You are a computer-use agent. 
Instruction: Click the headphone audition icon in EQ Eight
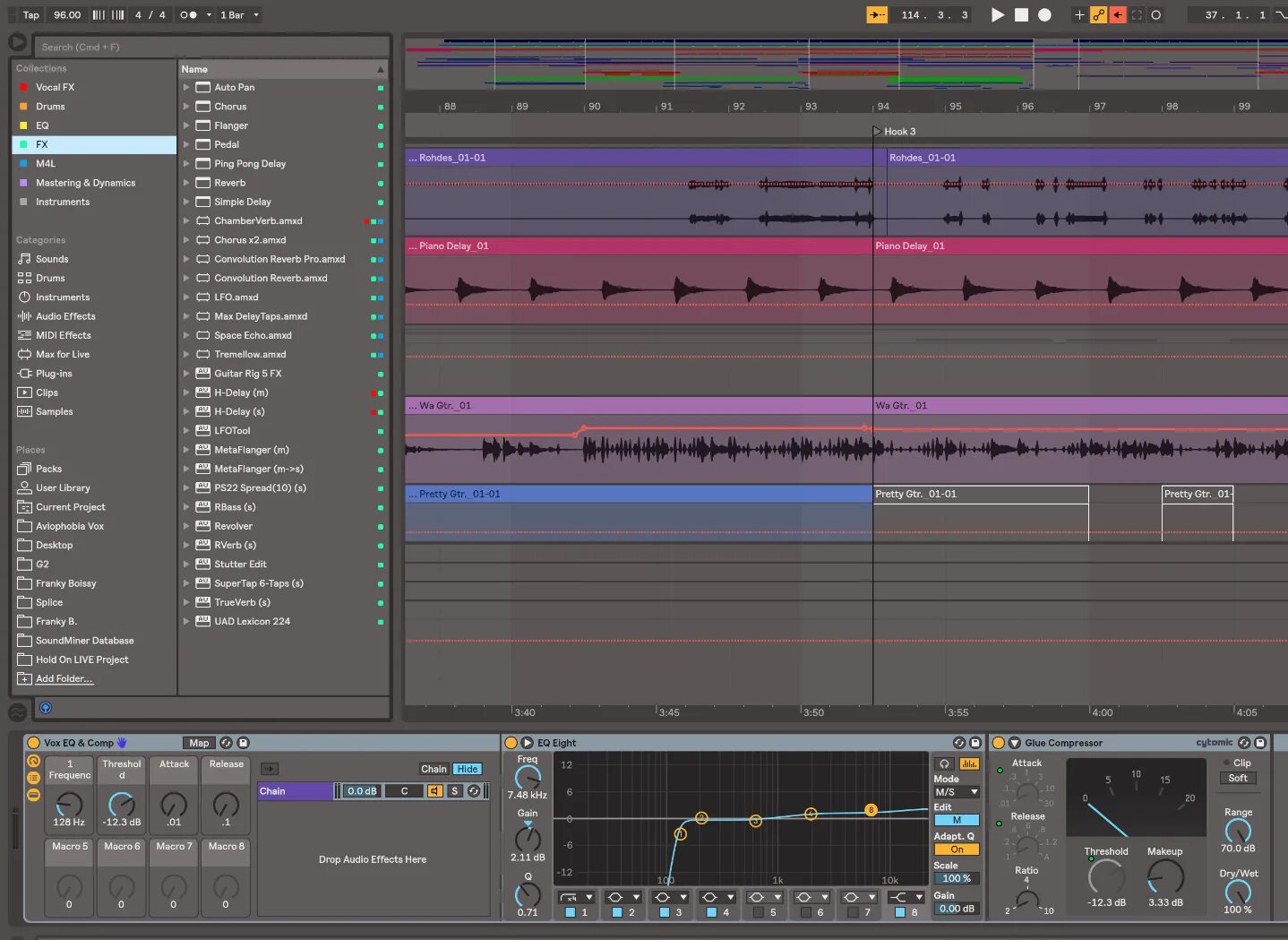pos(944,763)
